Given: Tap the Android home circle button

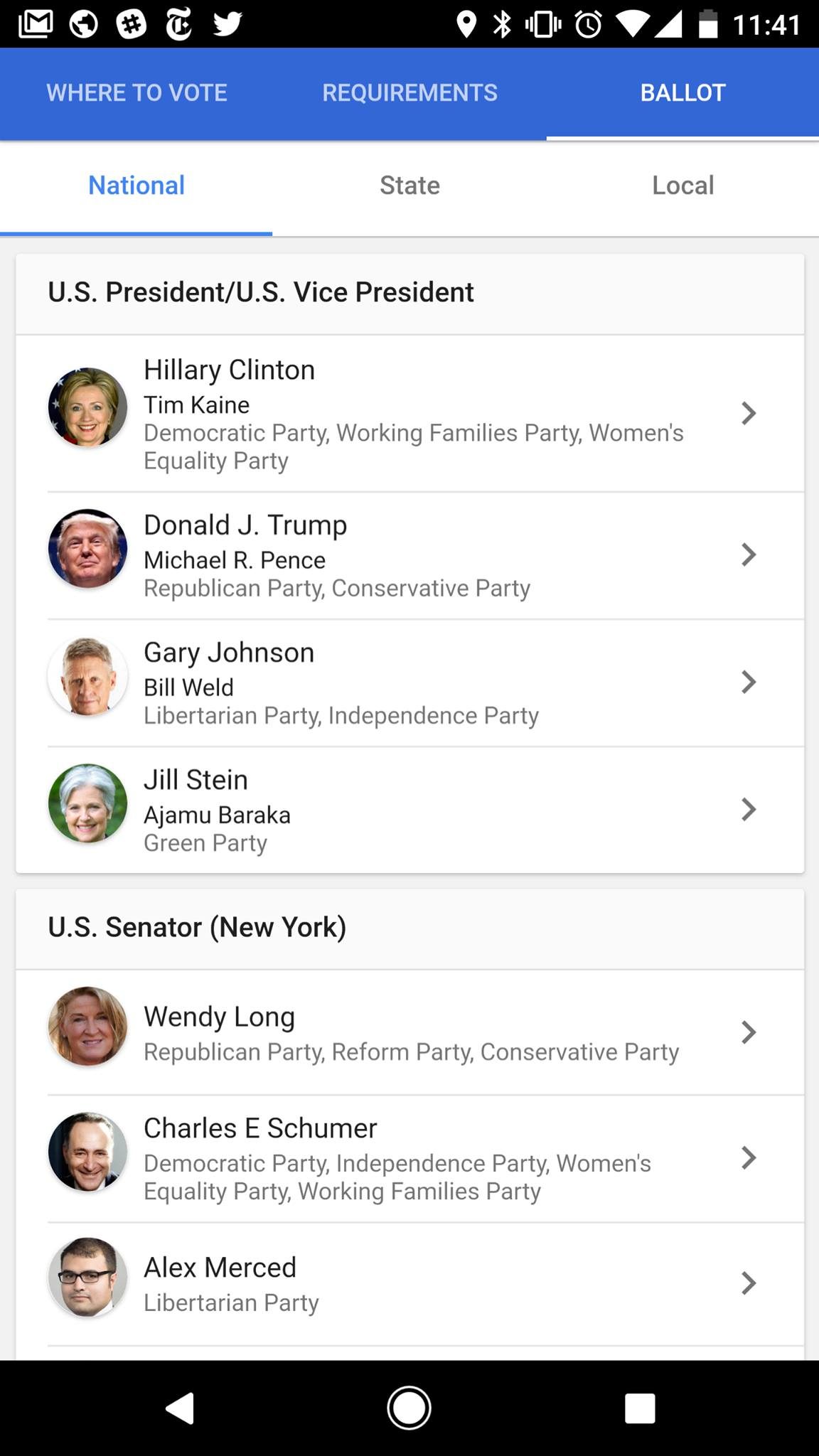Looking at the screenshot, I should pyautogui.click(x=409, y=1408).
